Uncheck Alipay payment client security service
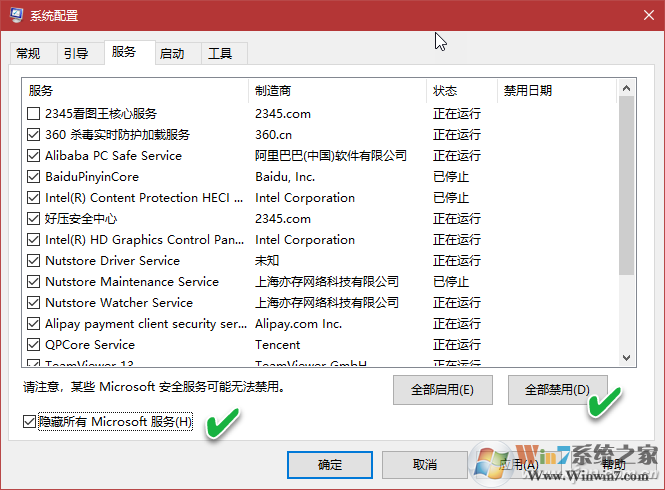The image size is (665, 490). 34,324
